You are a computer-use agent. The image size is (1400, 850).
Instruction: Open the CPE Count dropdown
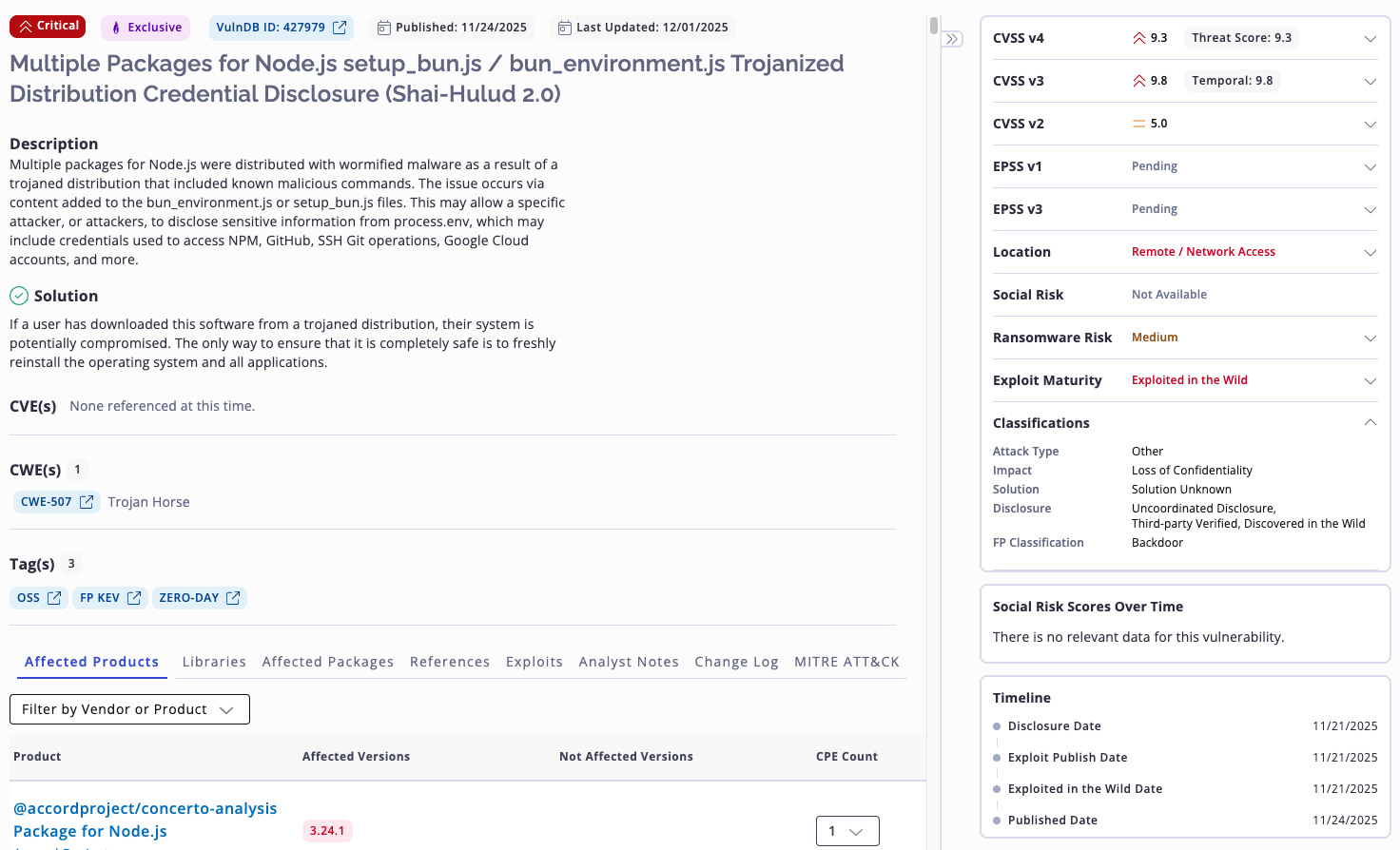(846, 831)
